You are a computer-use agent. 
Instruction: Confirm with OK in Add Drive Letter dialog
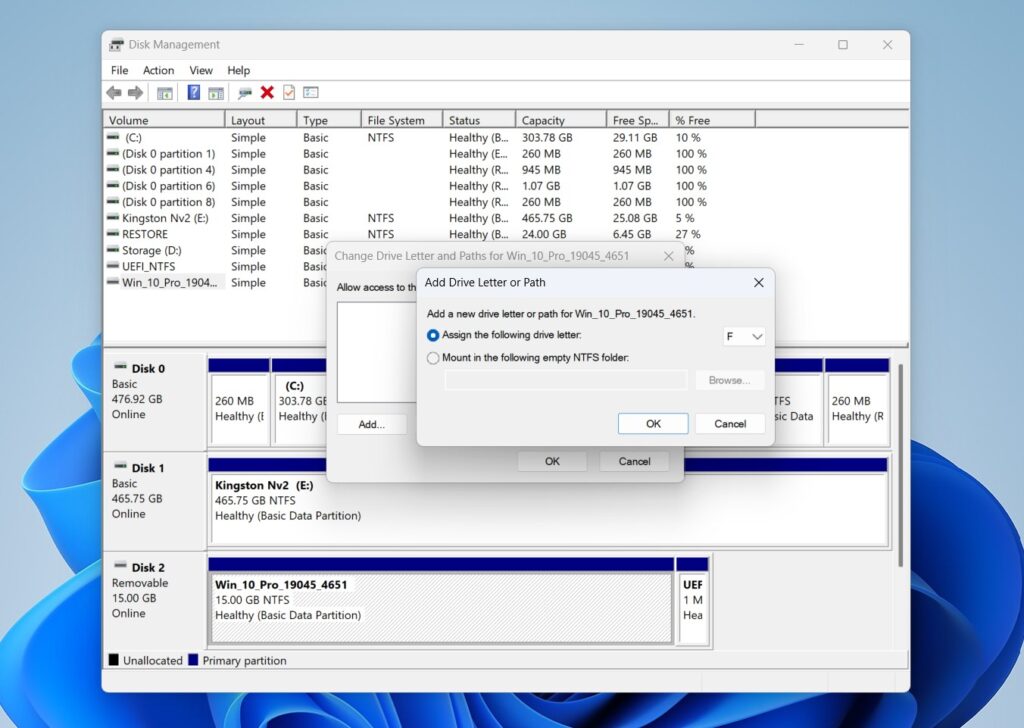point(653,424)
